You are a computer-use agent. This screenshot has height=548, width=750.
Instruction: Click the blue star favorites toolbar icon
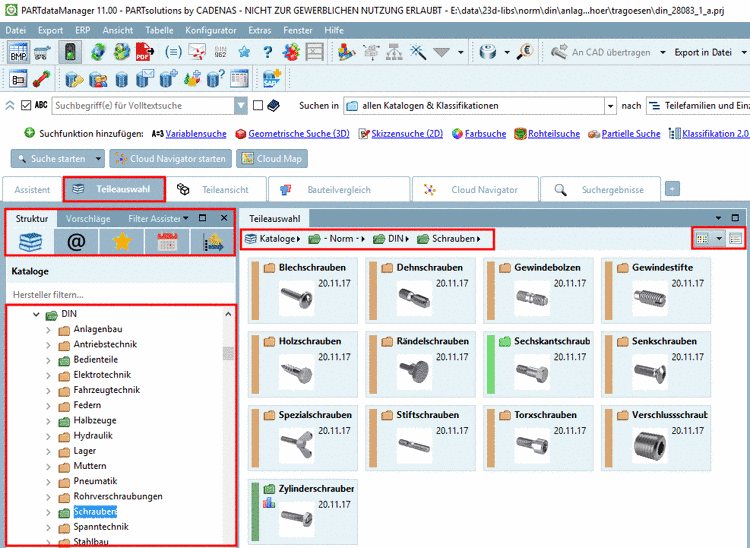pyautogui.click(x=244, y=52)
